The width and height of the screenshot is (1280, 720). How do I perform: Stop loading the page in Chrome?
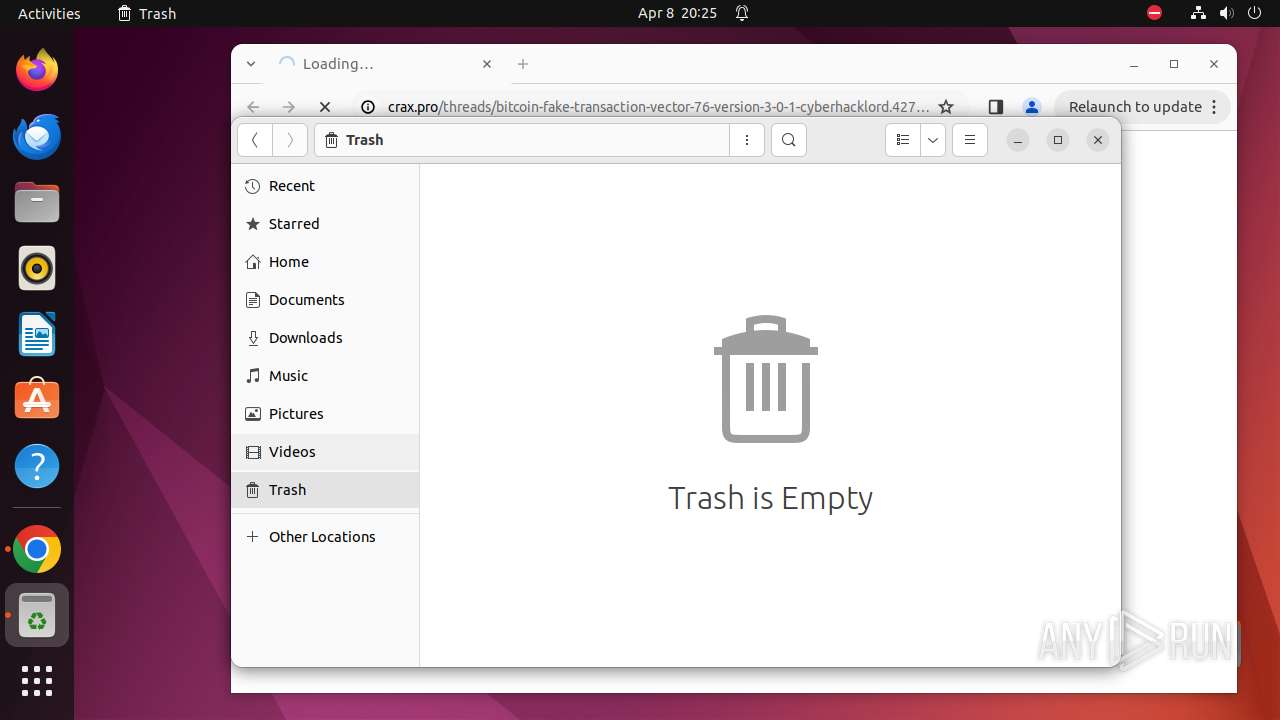point(325,107)
